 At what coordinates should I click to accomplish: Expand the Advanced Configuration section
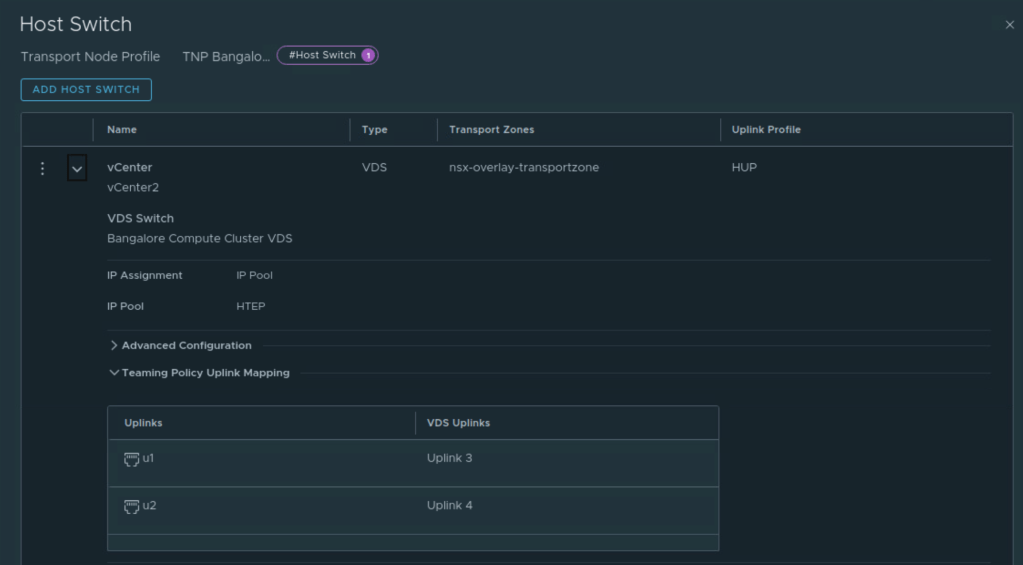(181, 346)
